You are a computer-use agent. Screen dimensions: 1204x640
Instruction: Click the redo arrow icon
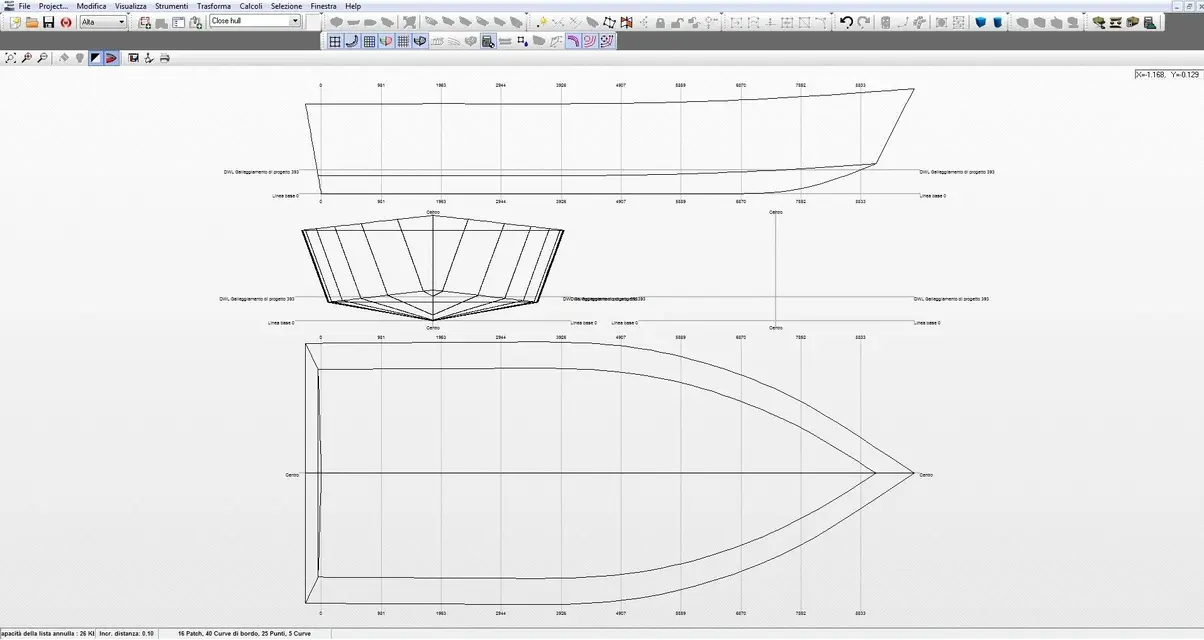[x=863, y=22]
